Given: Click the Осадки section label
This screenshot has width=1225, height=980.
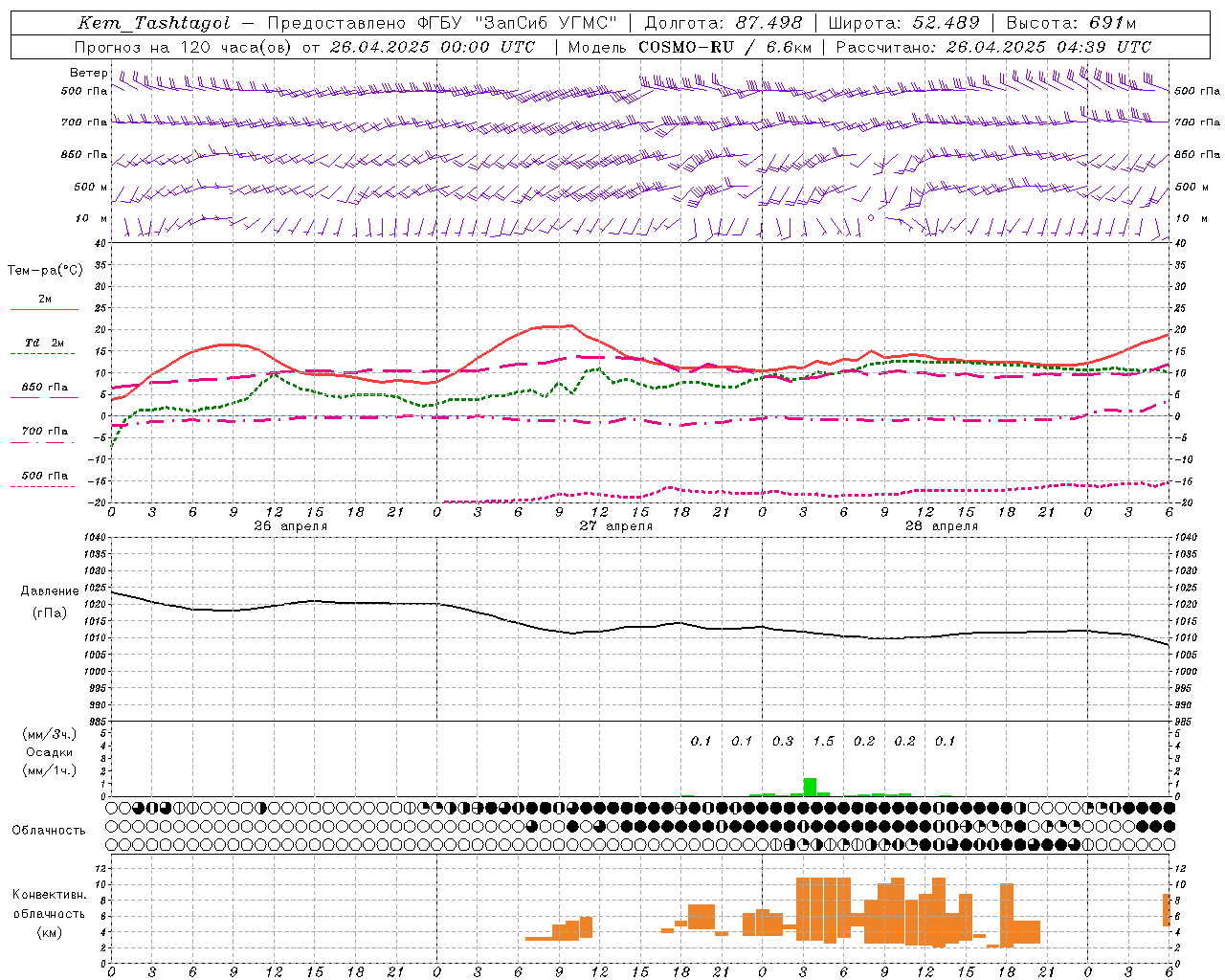Looking at the screenshot, I should pyautogui.click(x=49, y=752).
